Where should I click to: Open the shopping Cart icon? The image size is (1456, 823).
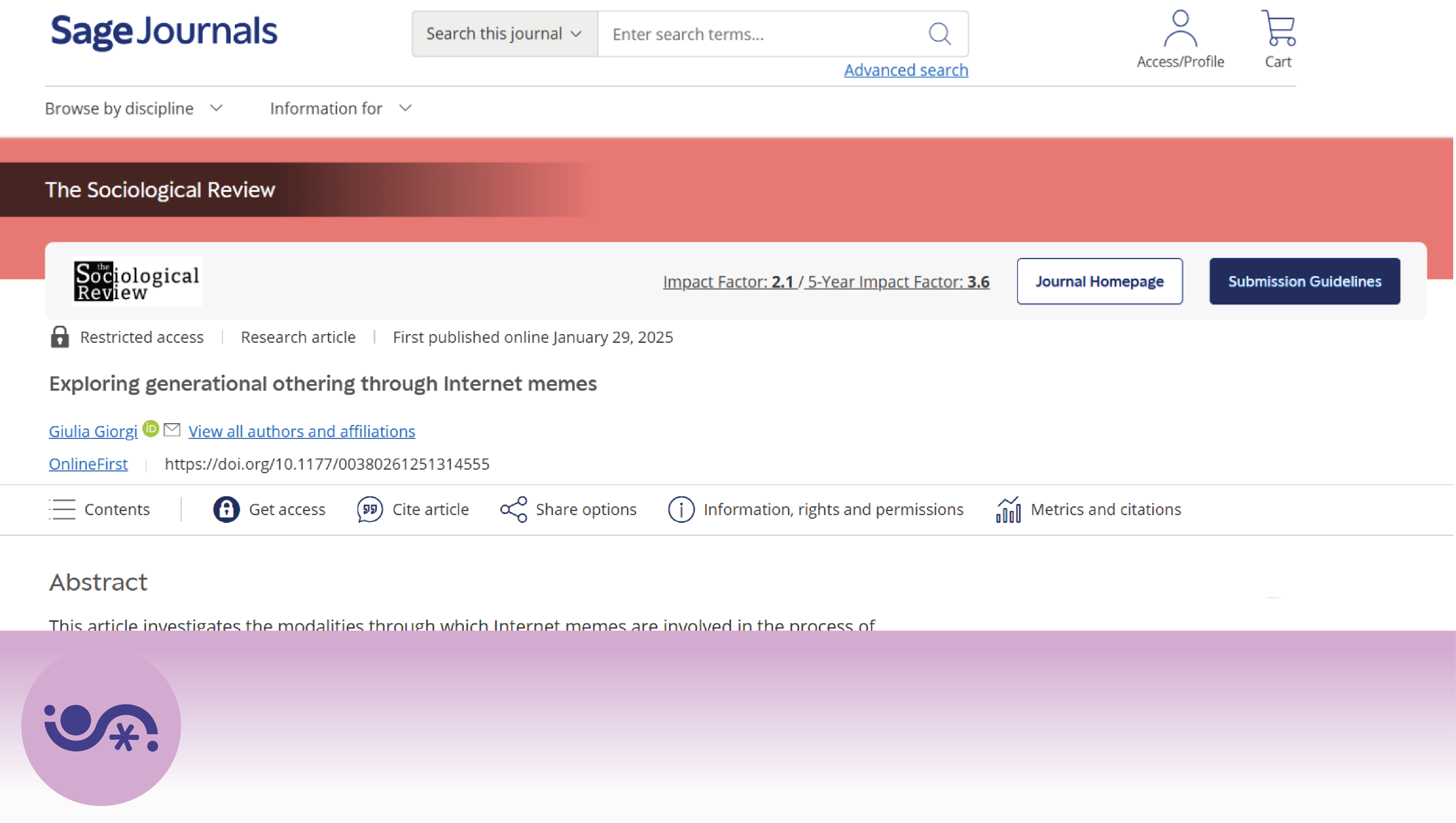pyautogui.click(x=1278, y=28)
